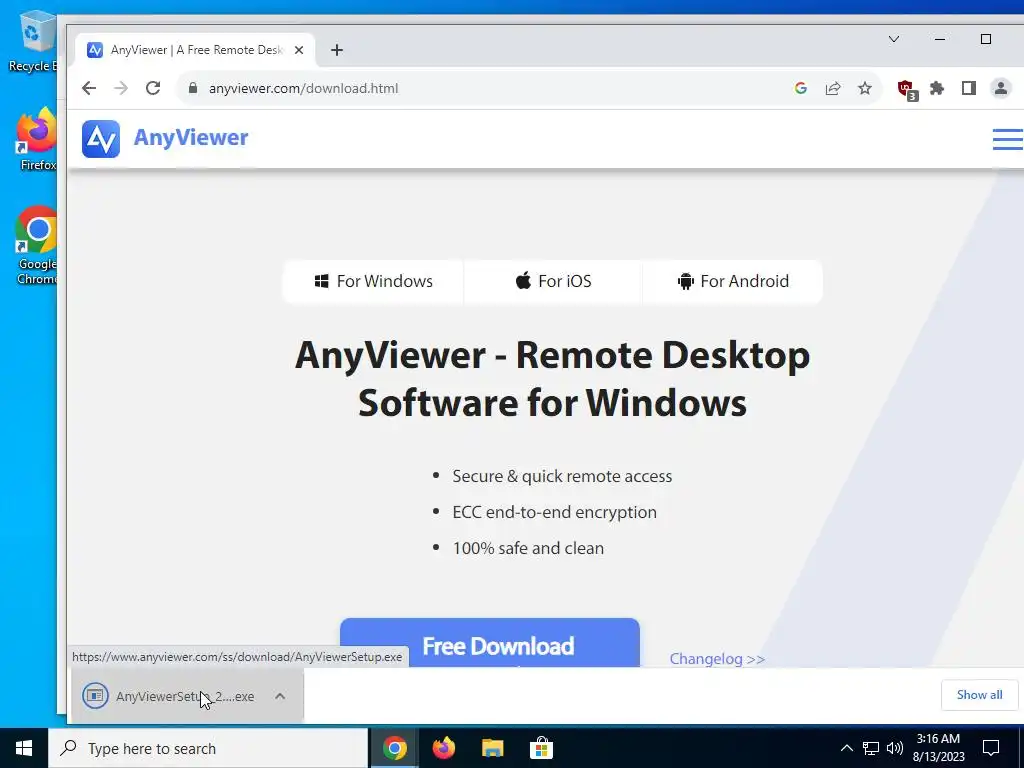Click the volume speaker tray icon
1024x768 pixels.
pyautogui.click(x=895, y=748)
